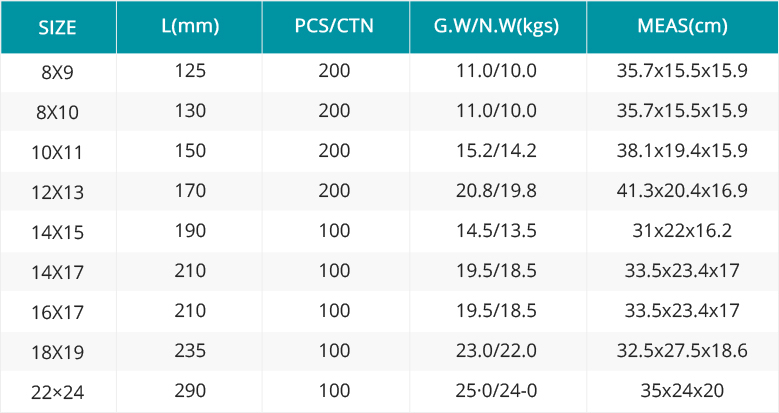
Task: Click the 235 length cell
Action: pos(190,351)
